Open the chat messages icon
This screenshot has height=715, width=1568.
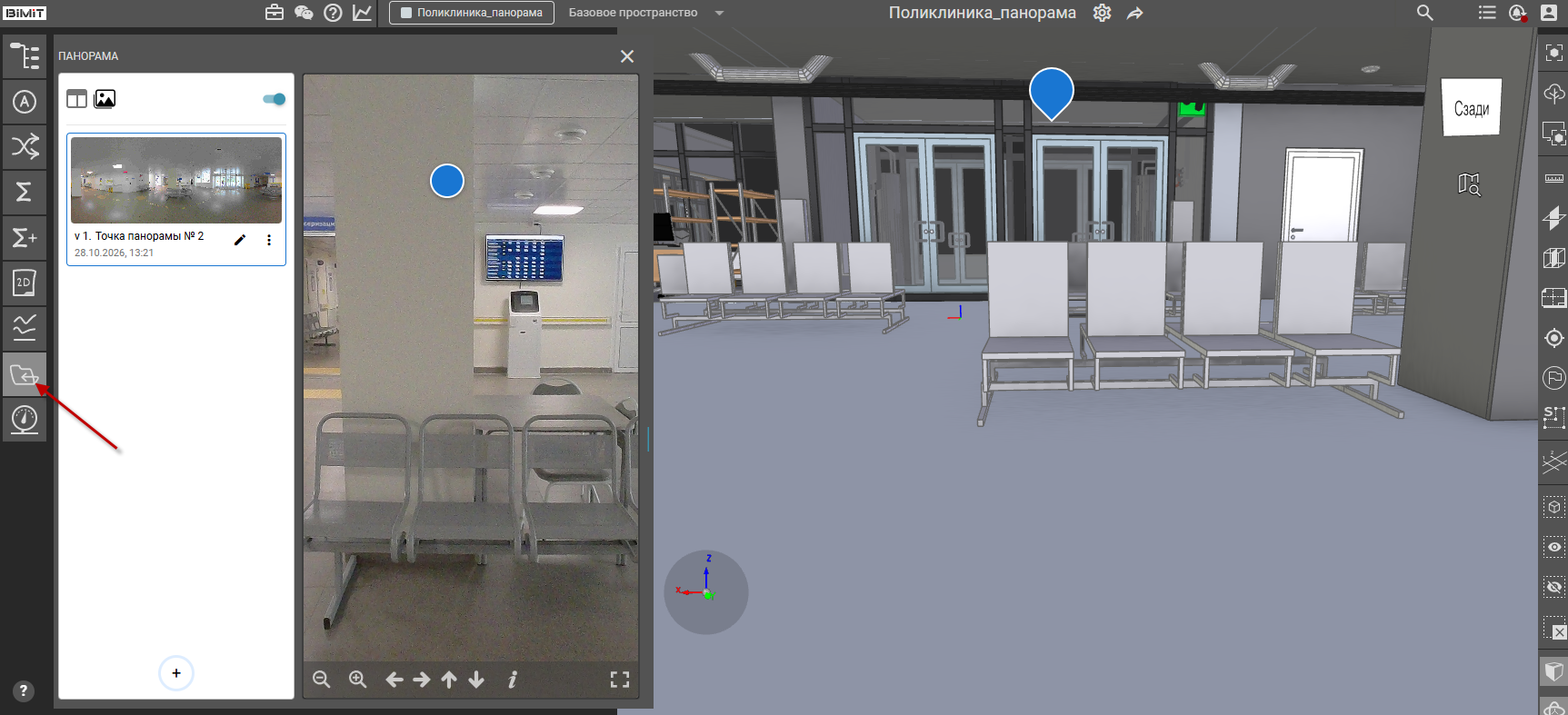point(304,13)
